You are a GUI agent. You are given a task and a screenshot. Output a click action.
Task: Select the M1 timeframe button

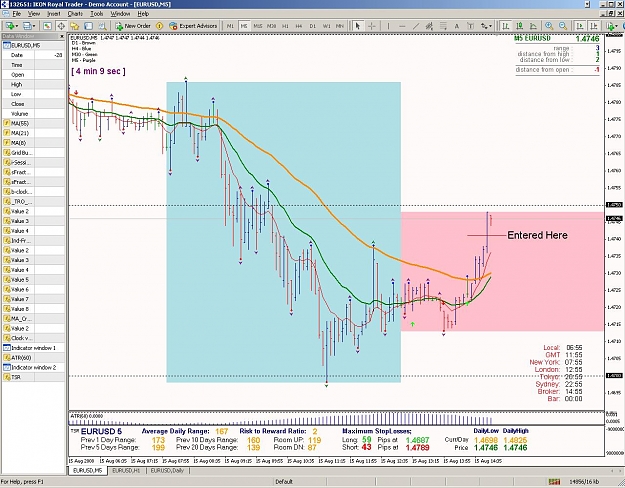(230, 26)
